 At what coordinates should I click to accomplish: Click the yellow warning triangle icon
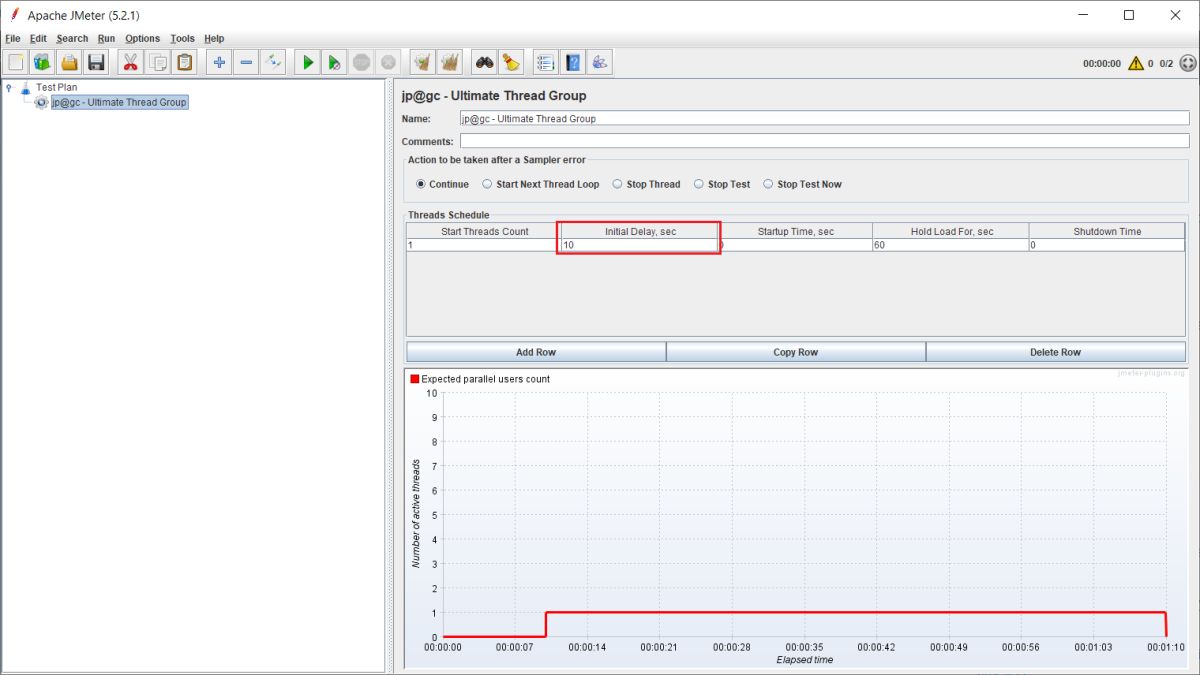(x=1135, y=63)
